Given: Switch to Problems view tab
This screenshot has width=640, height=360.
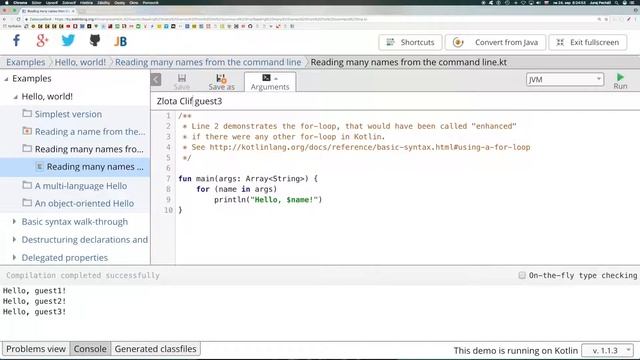Looking at the screenshot, I should click(x=36, y=349).
